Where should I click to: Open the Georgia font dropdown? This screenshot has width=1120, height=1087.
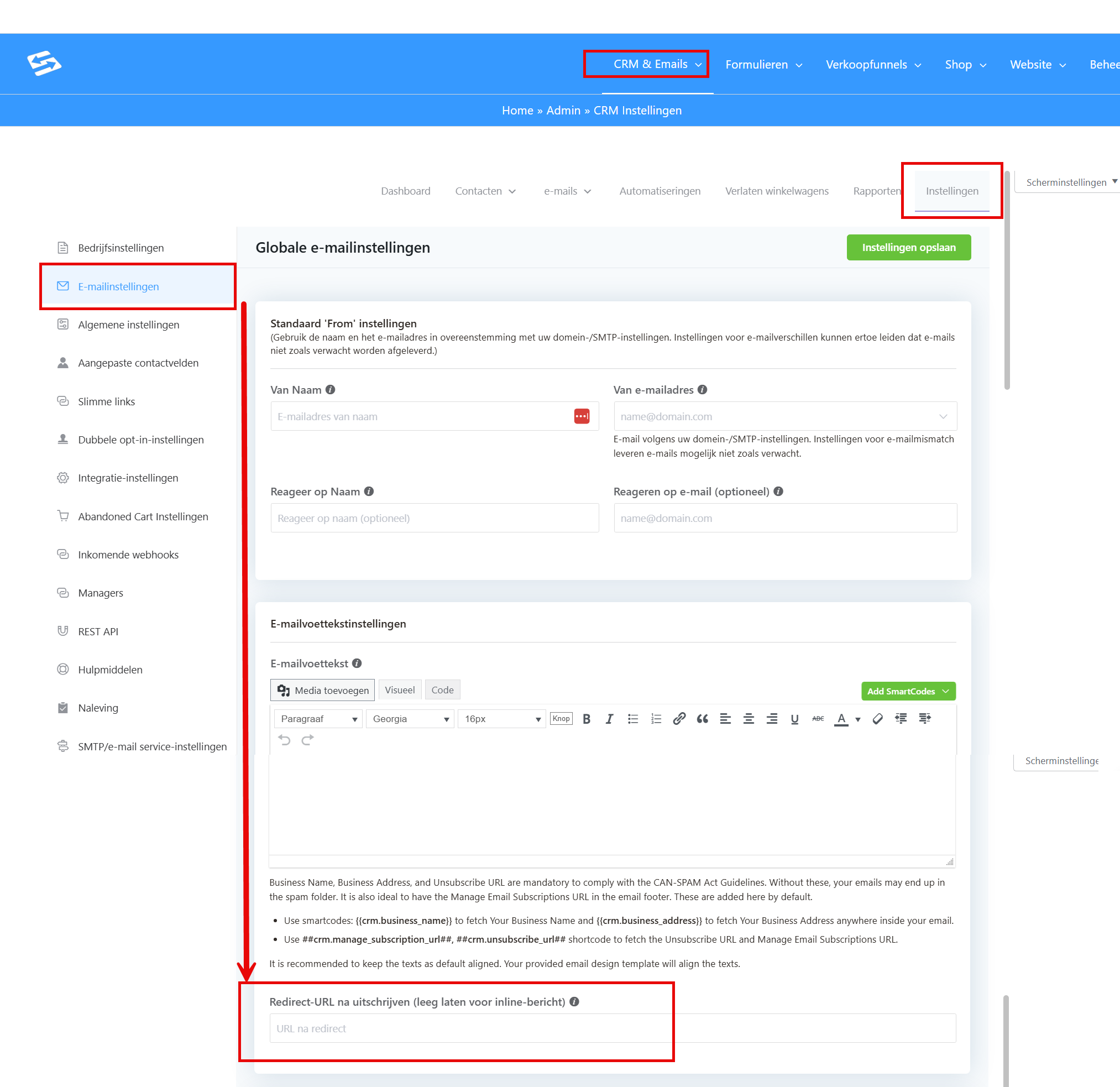[x=410, y=719]
